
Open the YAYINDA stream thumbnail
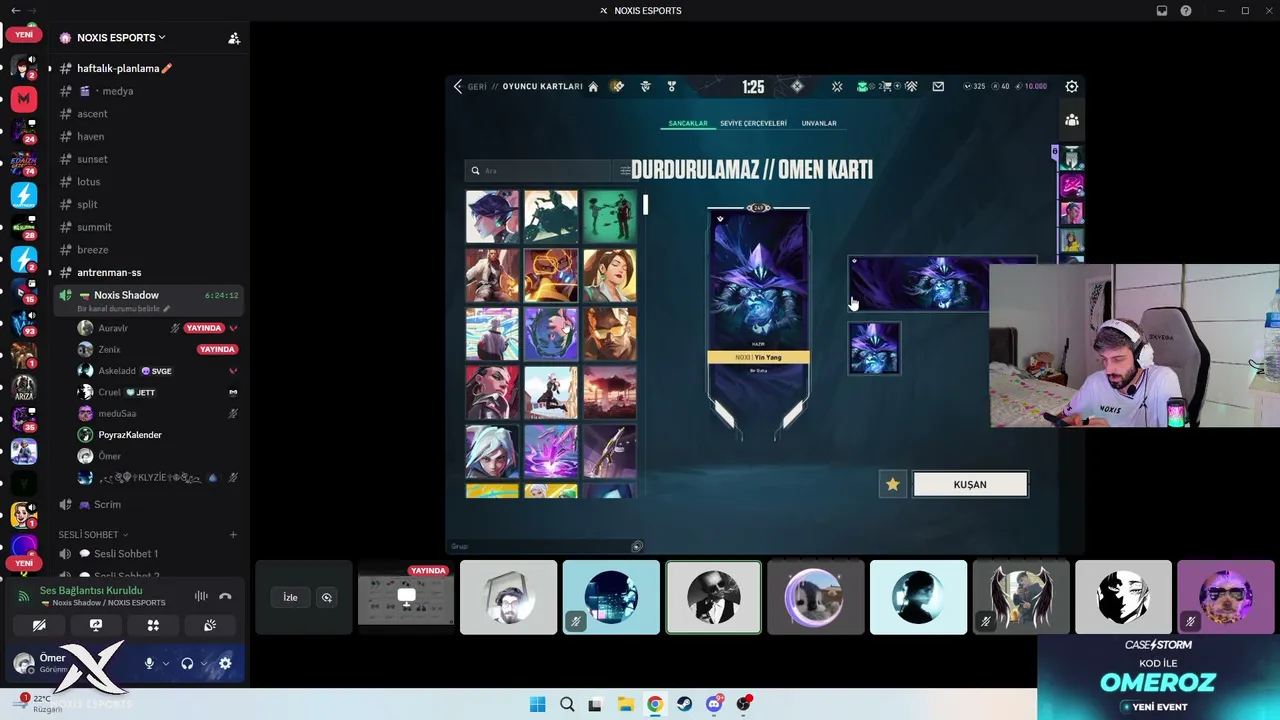click(x=406, y=598)
